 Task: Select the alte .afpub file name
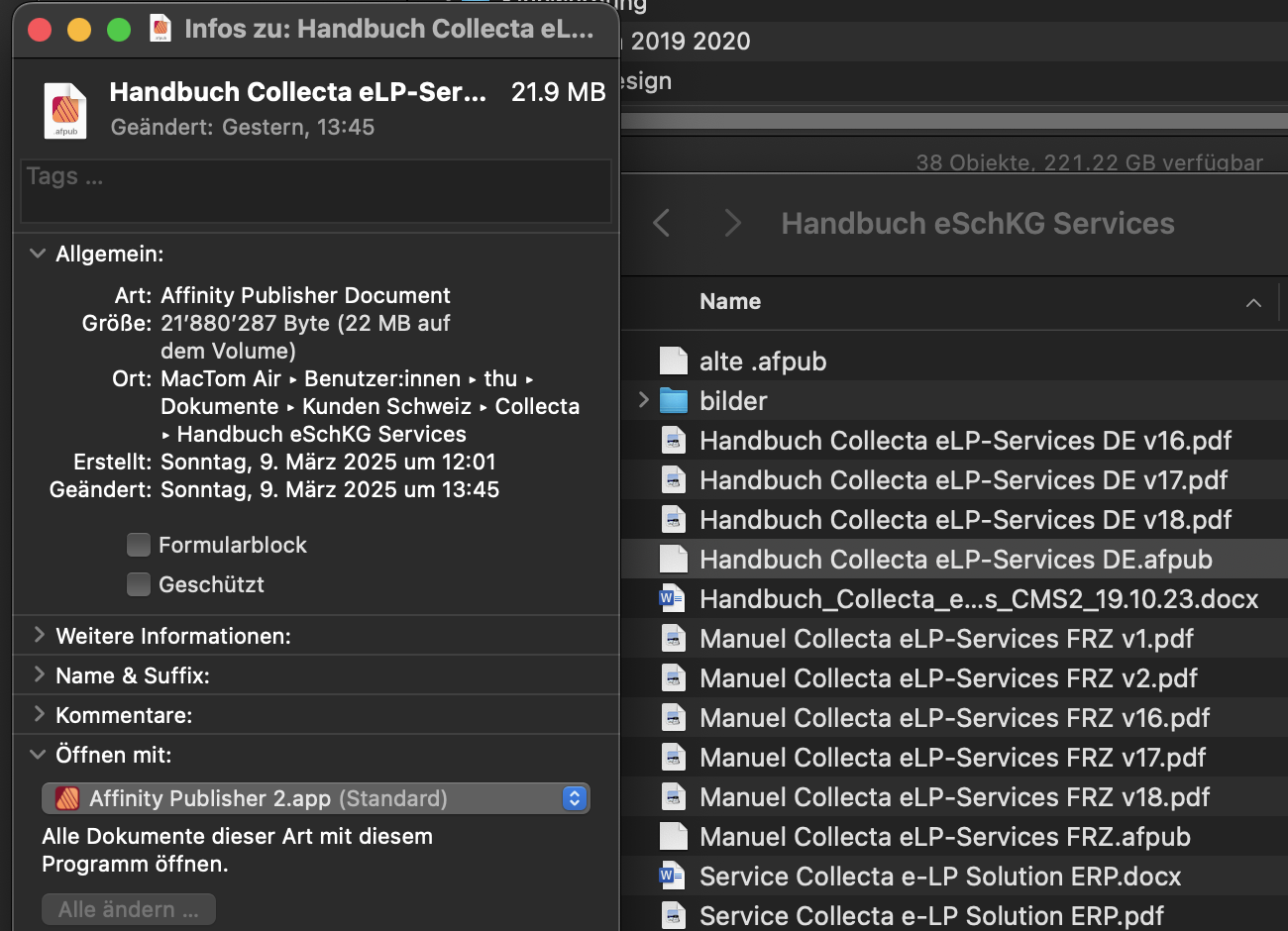(763, 362)
